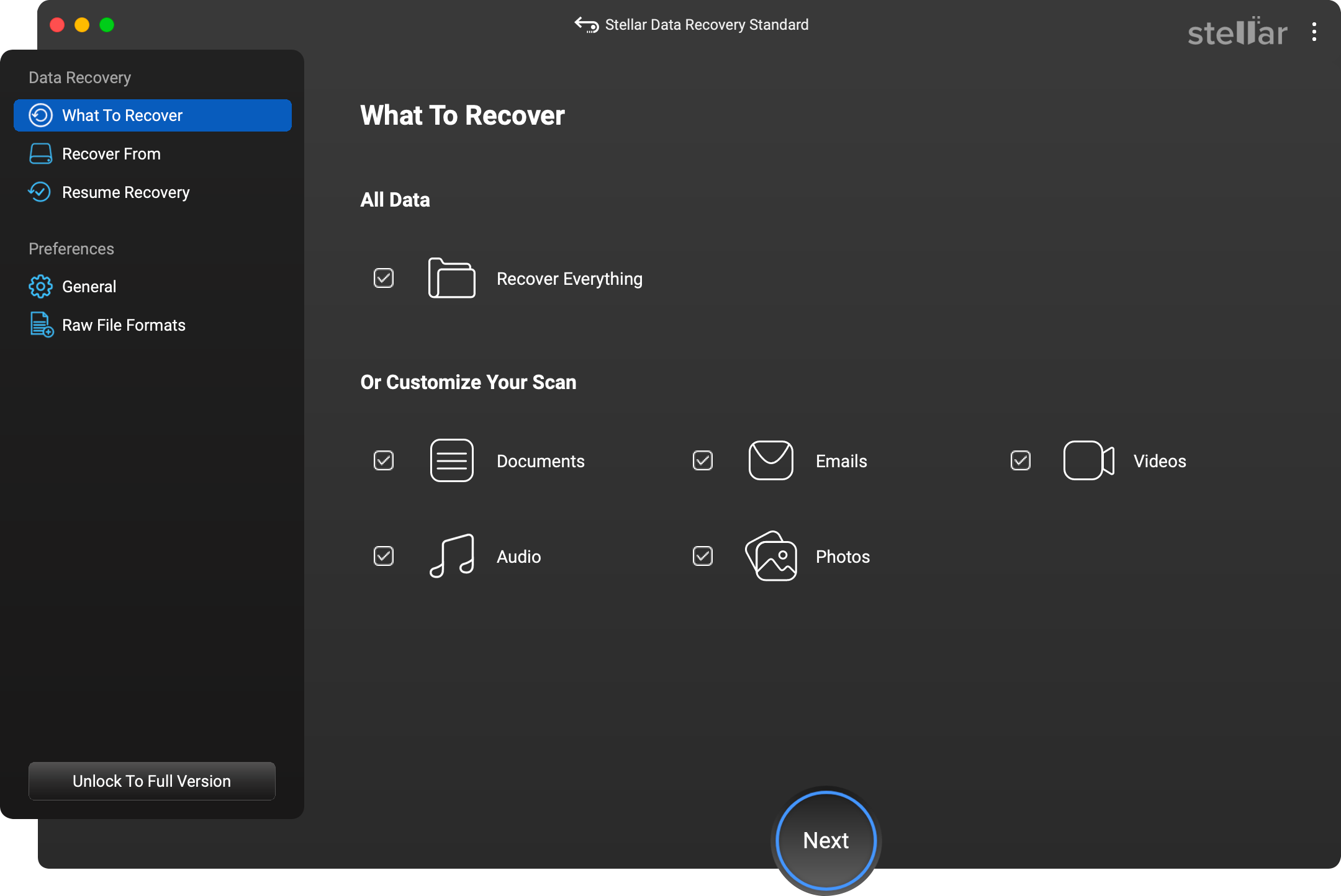Uncheck the Recover Everything checkbox
1341x896 pixels.
[384, 278]
